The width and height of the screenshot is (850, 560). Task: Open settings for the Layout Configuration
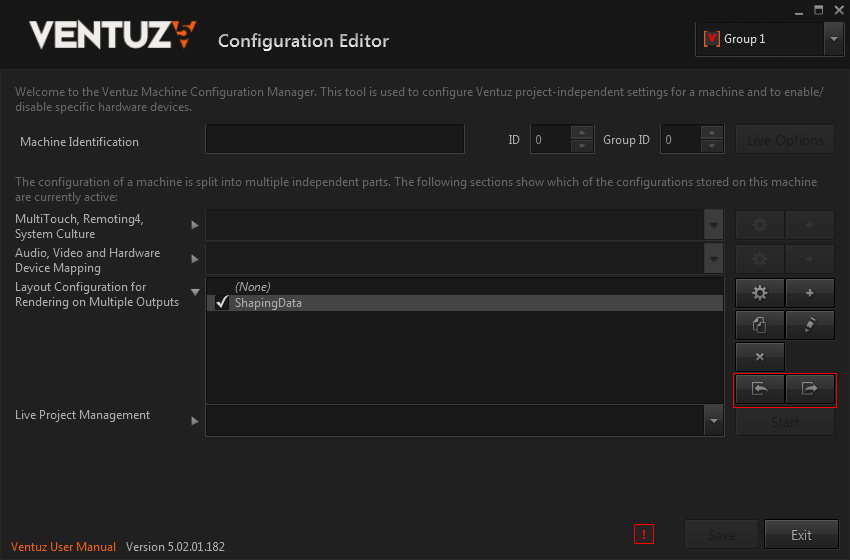point(760,293)
